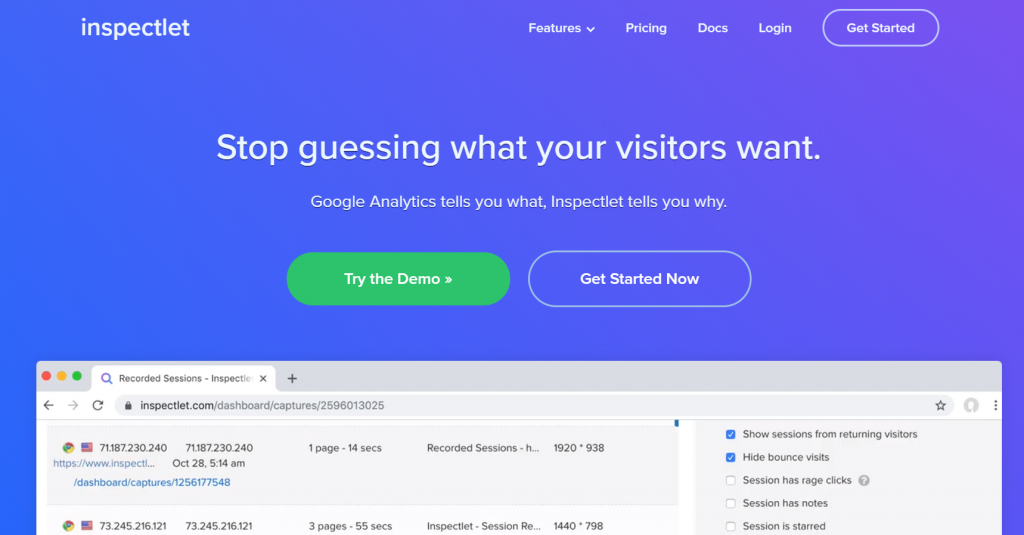Click the 'Oct 28, 5:14 am' timestamp
This screenshot has width=1024, height=535.
(x=208, y=463)
